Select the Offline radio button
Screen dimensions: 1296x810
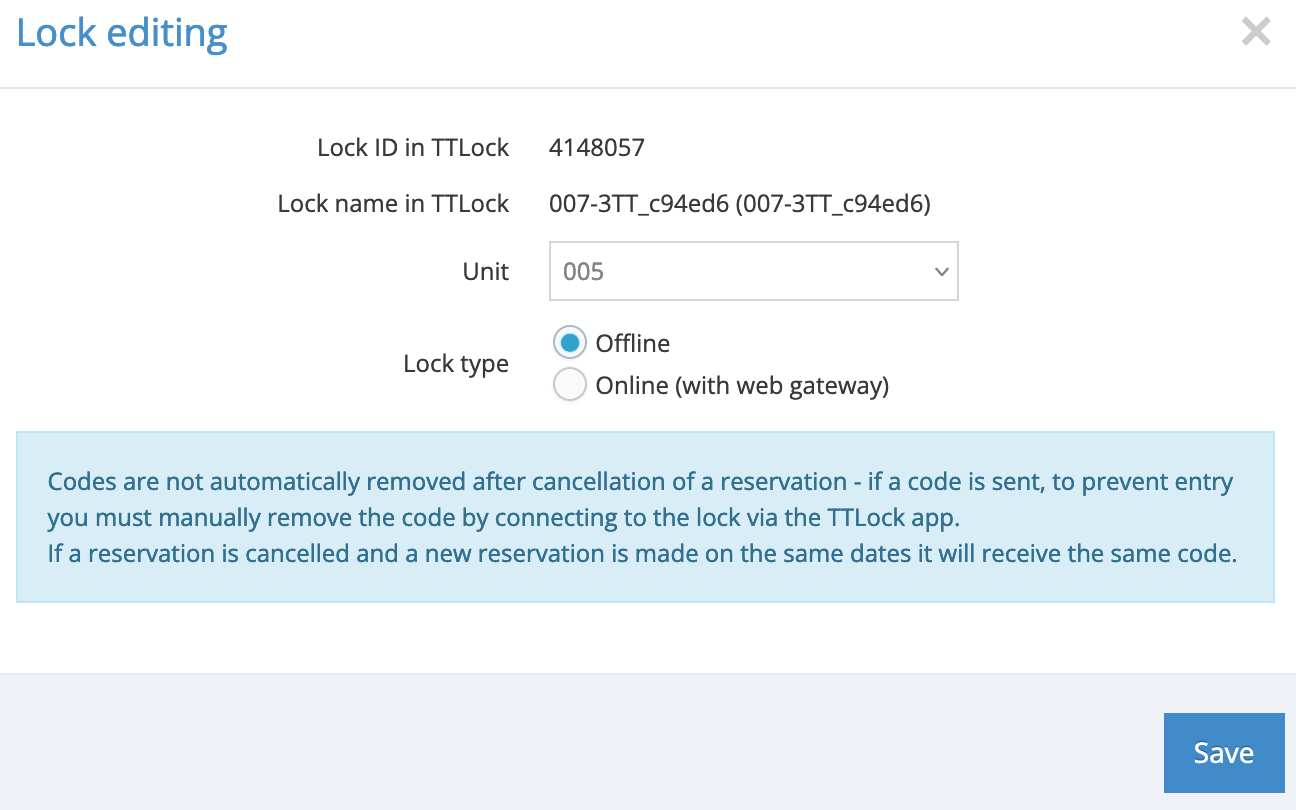coord(569,343)
